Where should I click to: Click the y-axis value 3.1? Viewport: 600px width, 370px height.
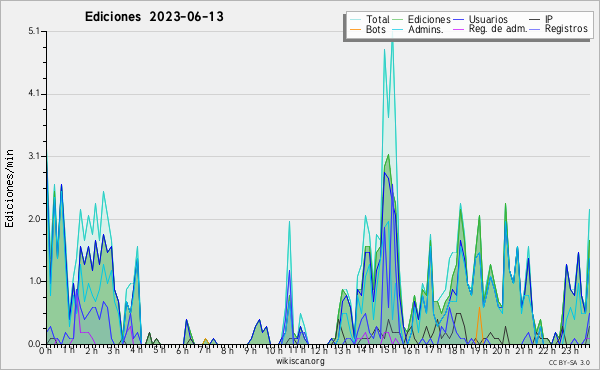click(x=34, y=156)
